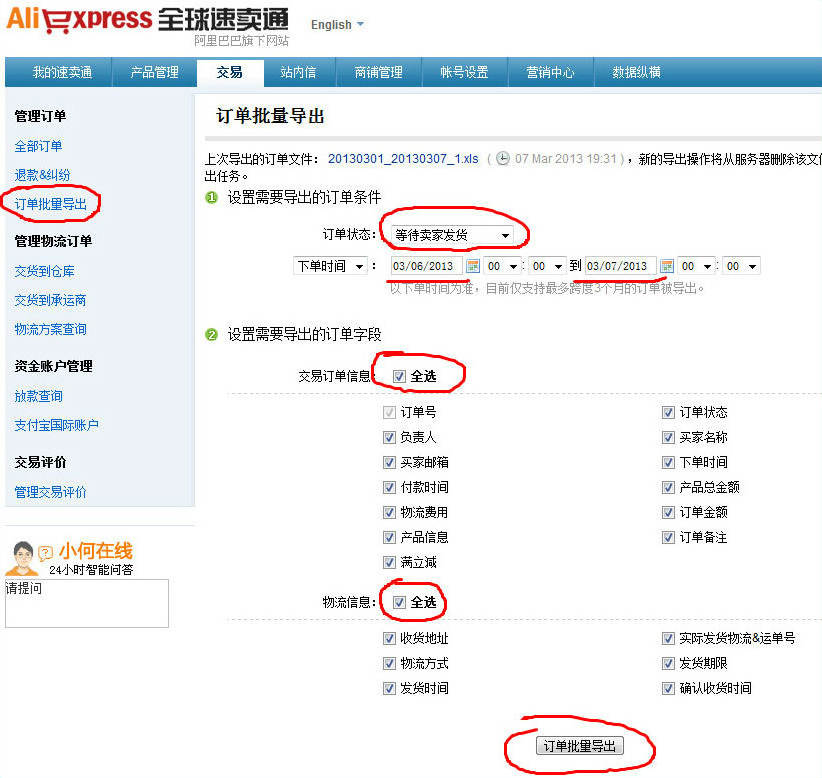Open the start hour dropdown after 03/06/2013
The image size is (822, 778).
tap(502, 266)
